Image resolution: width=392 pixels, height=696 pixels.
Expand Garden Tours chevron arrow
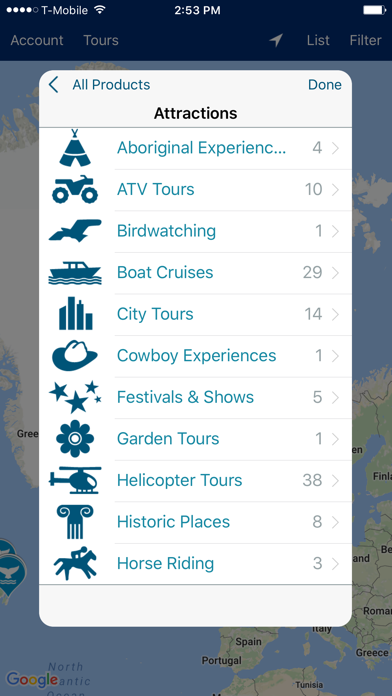tap(335, 439)
